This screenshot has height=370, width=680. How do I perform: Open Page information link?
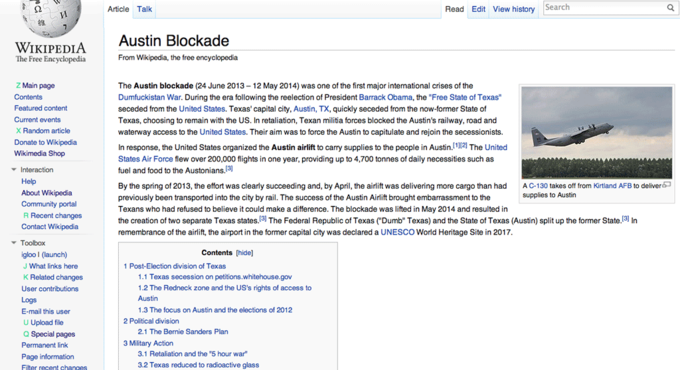(x=48, y=357)
